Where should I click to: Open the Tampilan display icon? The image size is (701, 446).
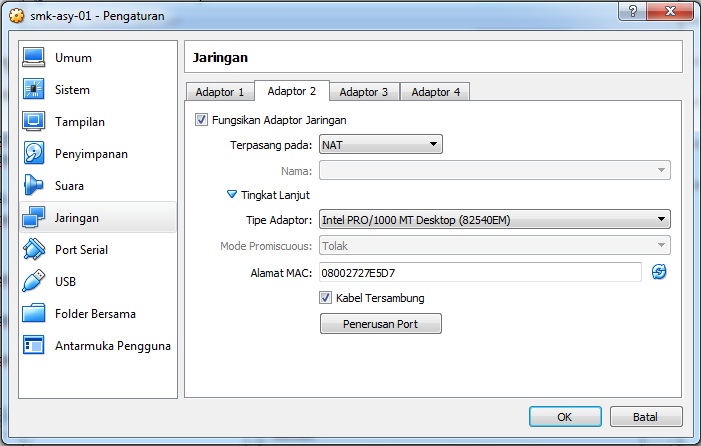click(x=34, y=122)
